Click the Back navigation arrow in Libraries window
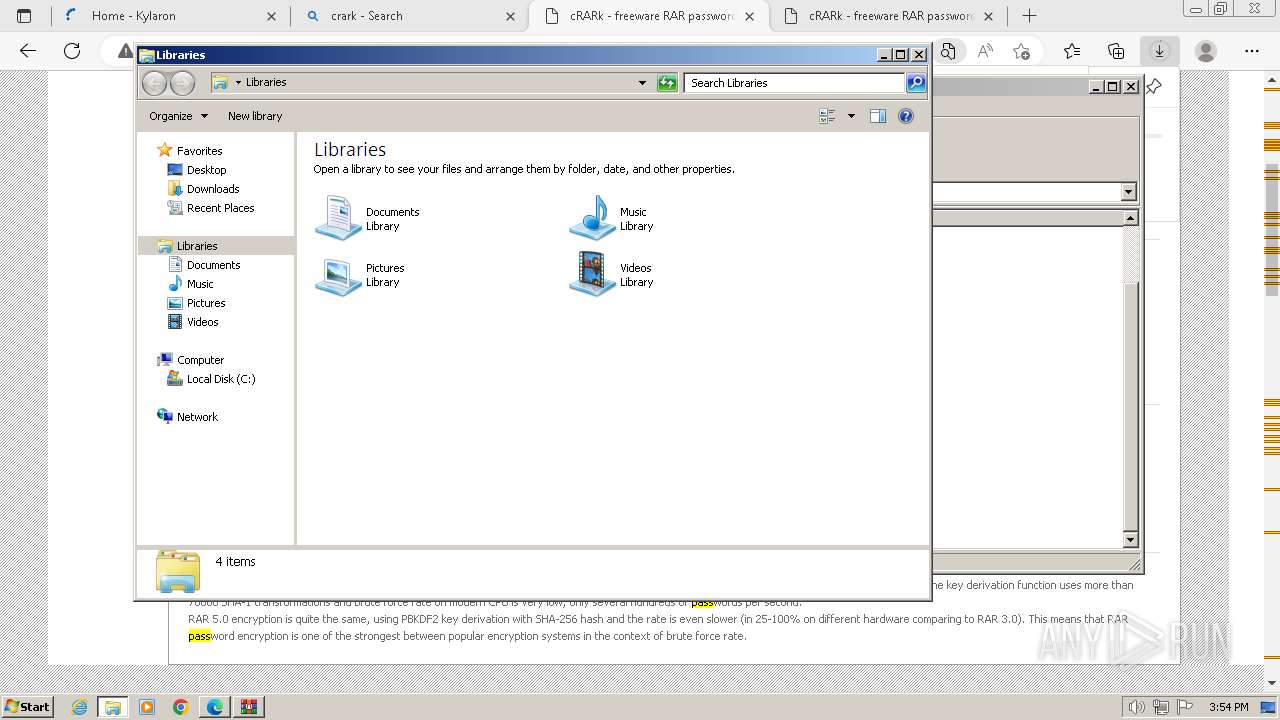1280x720 pixels. click(154, 83)
